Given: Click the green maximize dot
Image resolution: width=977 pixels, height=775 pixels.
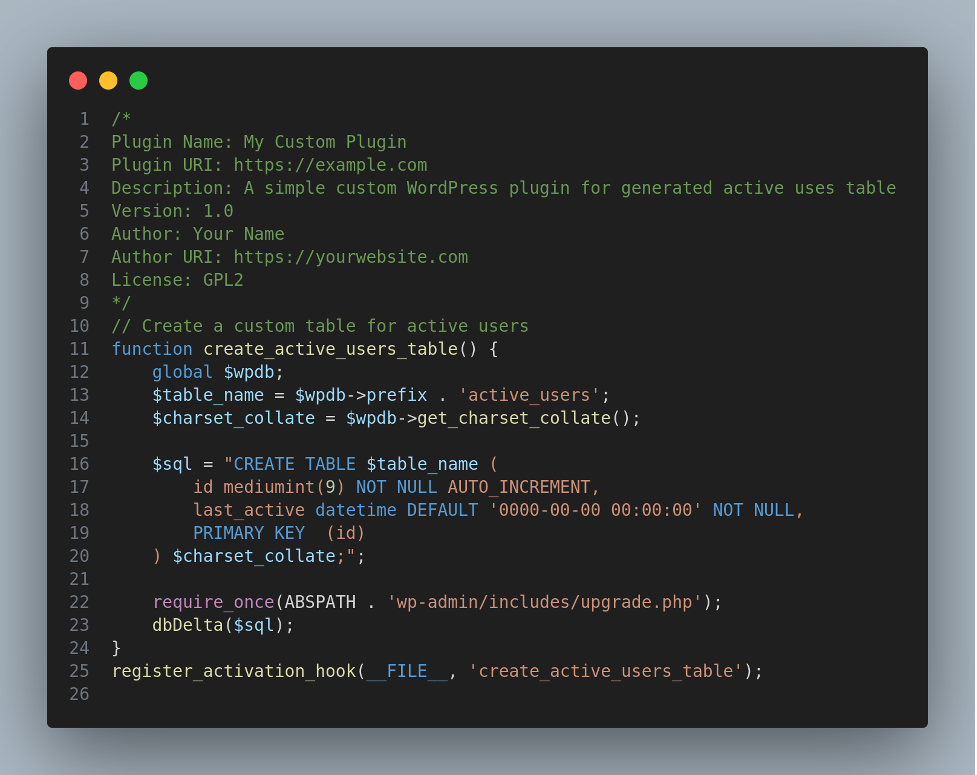Looking at the screenshot, I should pyautogui.click(x=138, y=81).
